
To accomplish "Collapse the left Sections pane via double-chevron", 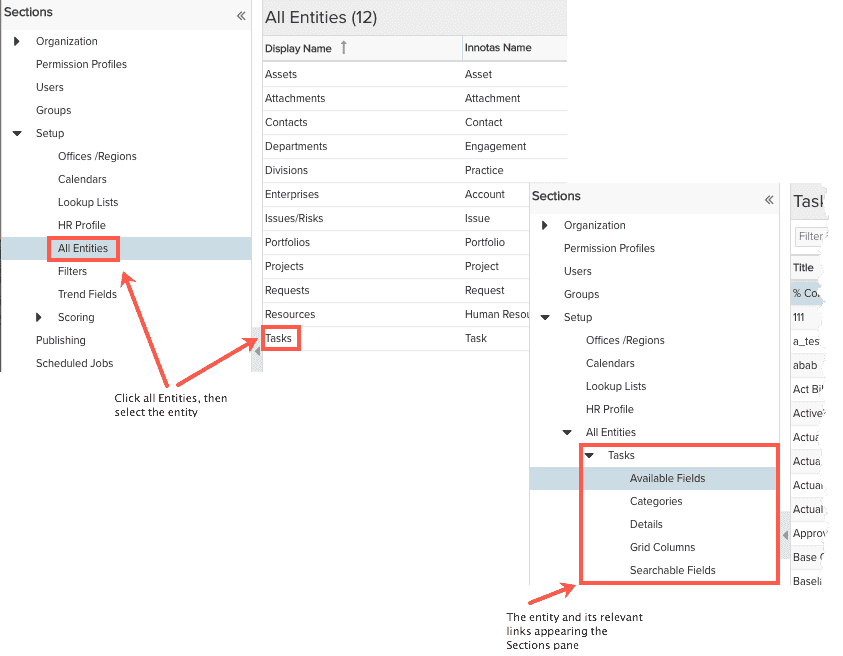I will (241, 16).
